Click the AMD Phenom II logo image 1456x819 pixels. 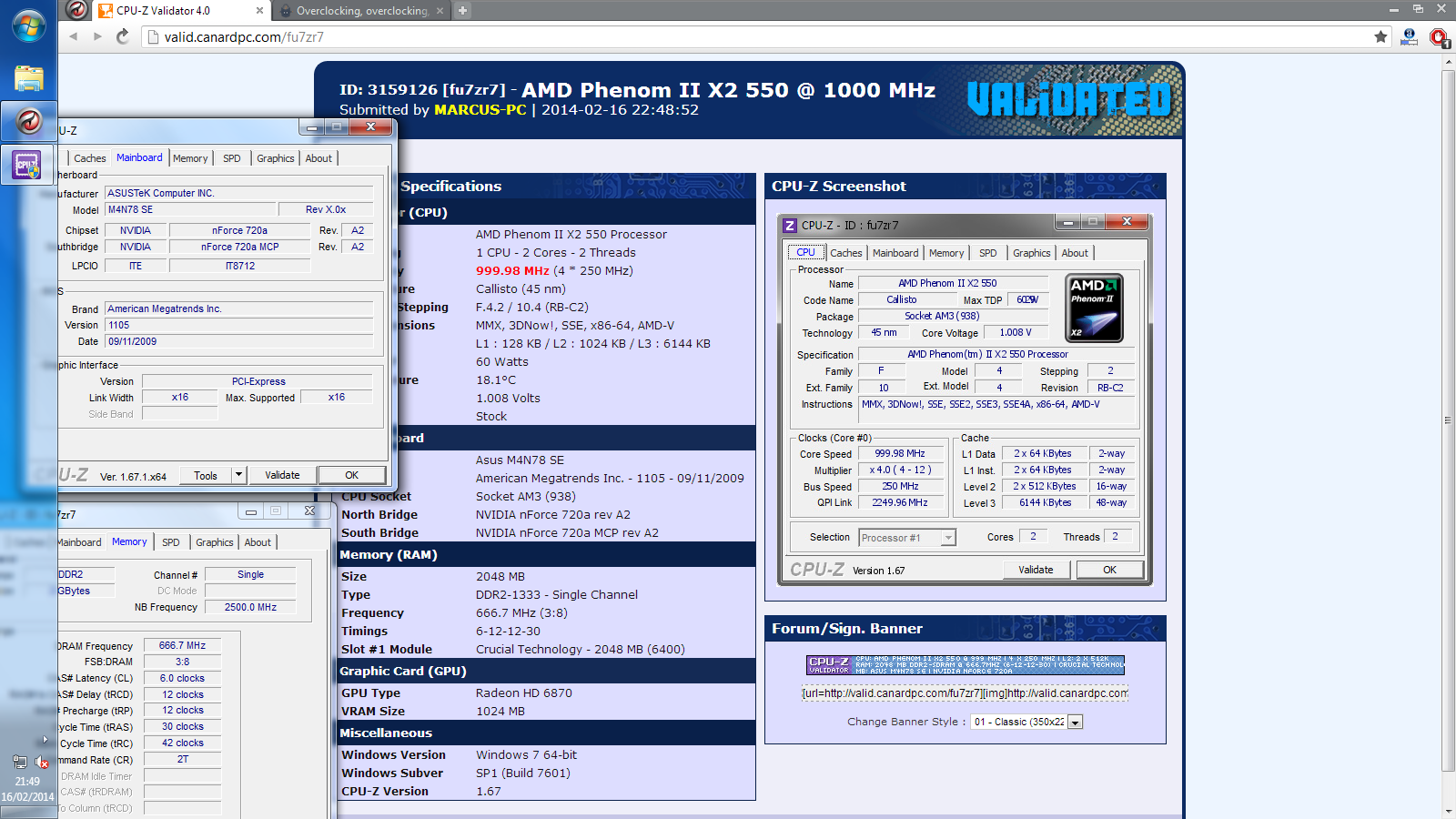click(x=1094, y=308)
